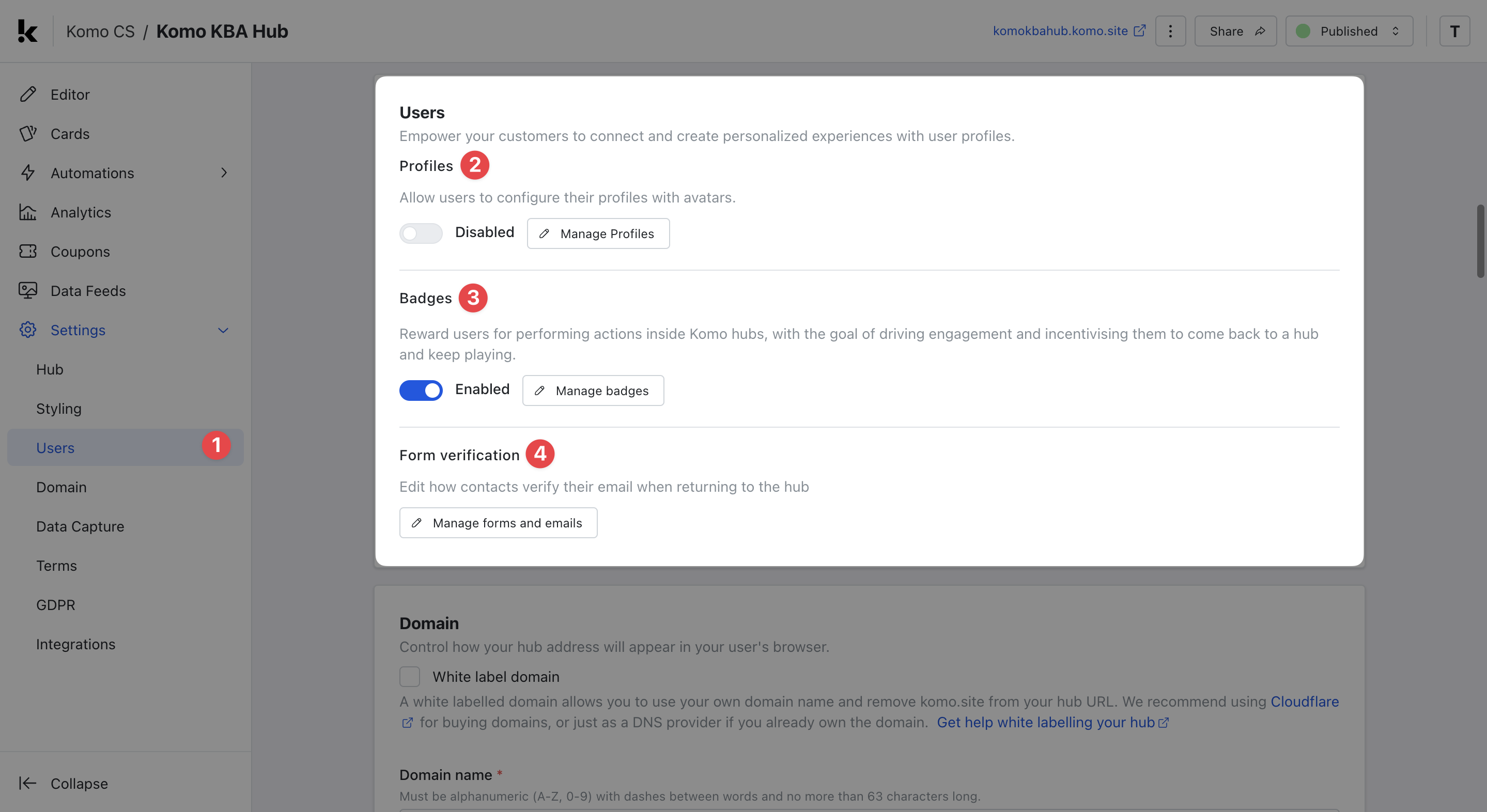This screenshot has height=812, width=1487.
Task: Click the Collapse sidebar arrow icon
Action: [x=28, y=783]
